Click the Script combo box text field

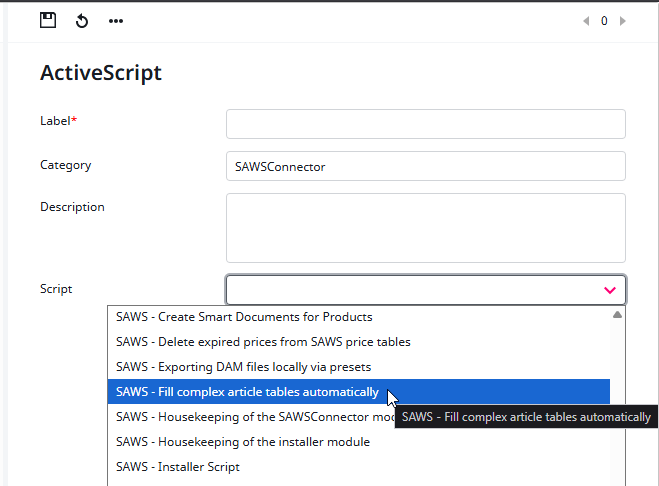(x=410, y=290)
